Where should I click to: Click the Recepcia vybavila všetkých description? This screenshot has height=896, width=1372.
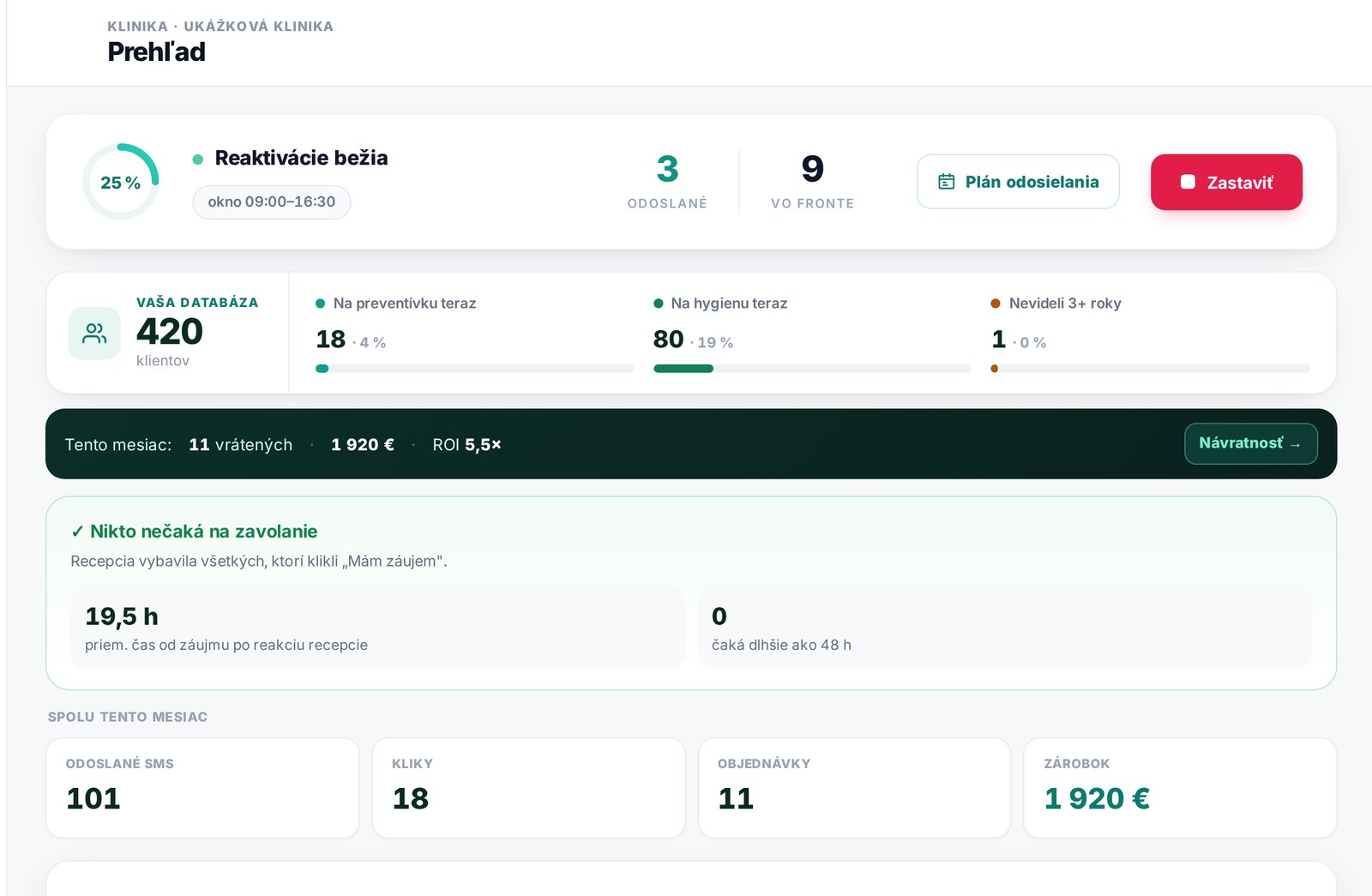pyautogui.click(x=259, y=562)
